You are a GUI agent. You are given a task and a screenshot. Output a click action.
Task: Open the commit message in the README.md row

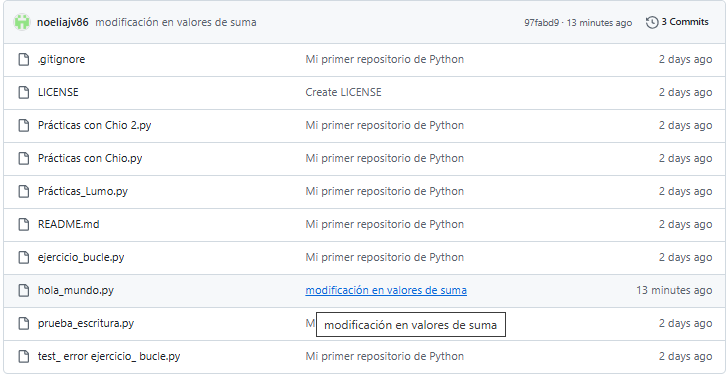(x=384, y=224)
